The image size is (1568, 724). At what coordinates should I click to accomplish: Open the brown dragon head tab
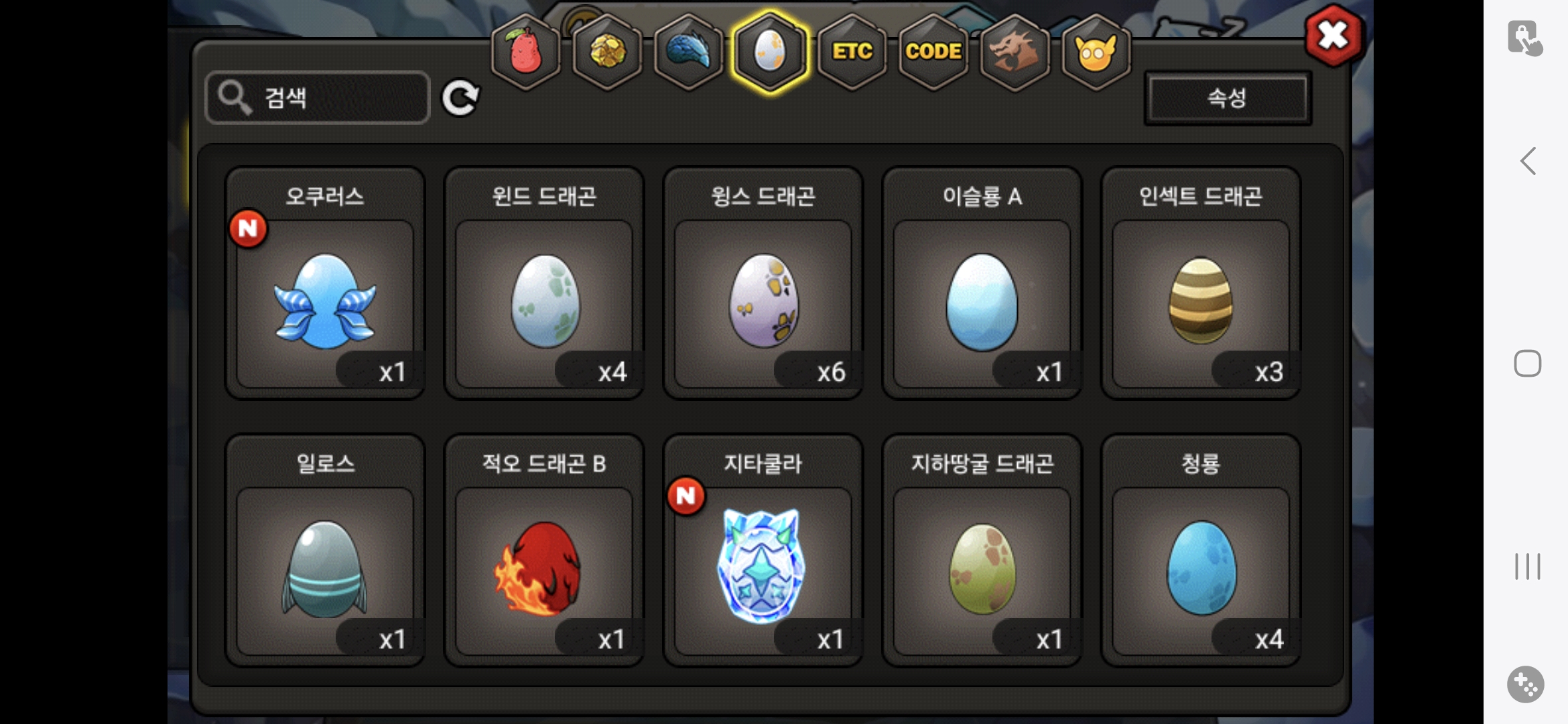pos(1015,51)
